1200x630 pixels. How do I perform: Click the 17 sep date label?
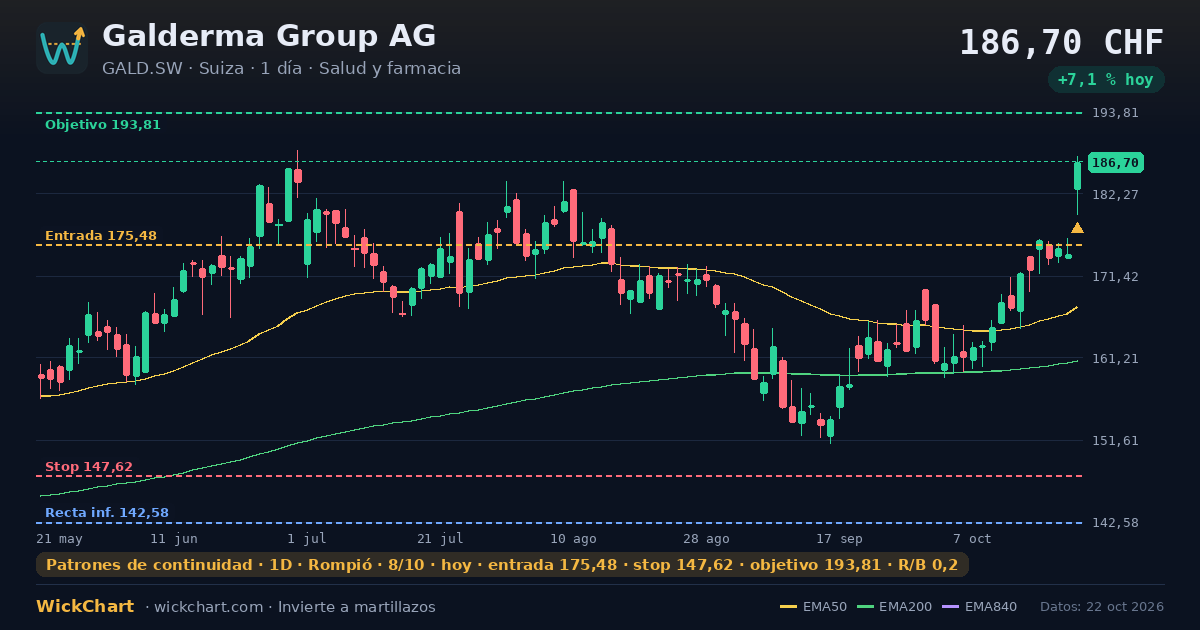(x=839, y=538)
